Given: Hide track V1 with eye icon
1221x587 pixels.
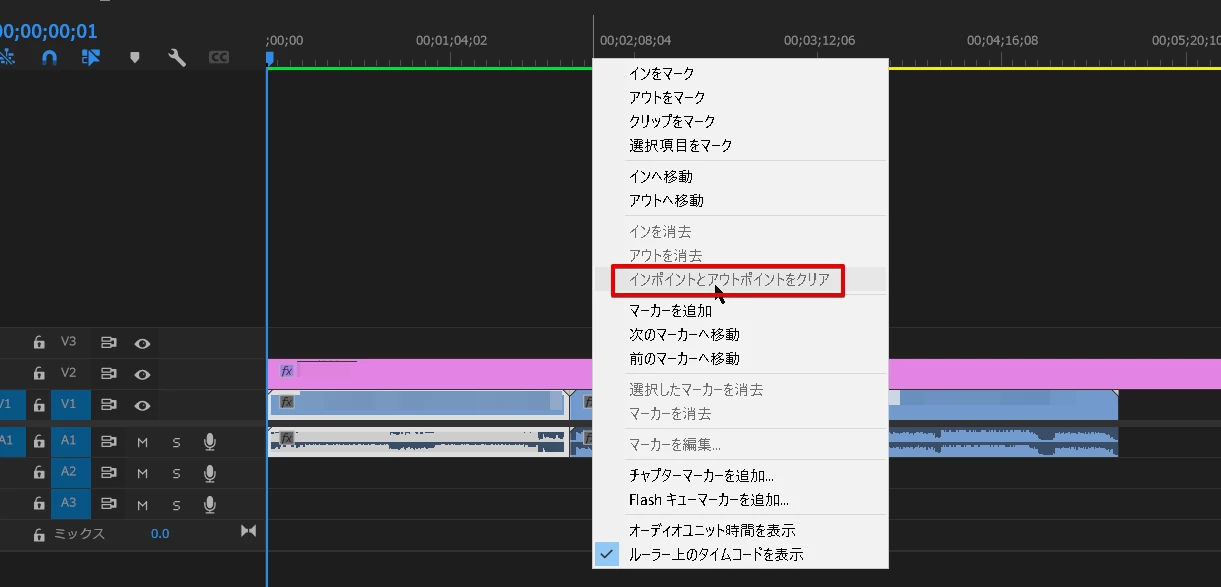Looking at the screenshot, I should tap(143, 405).
